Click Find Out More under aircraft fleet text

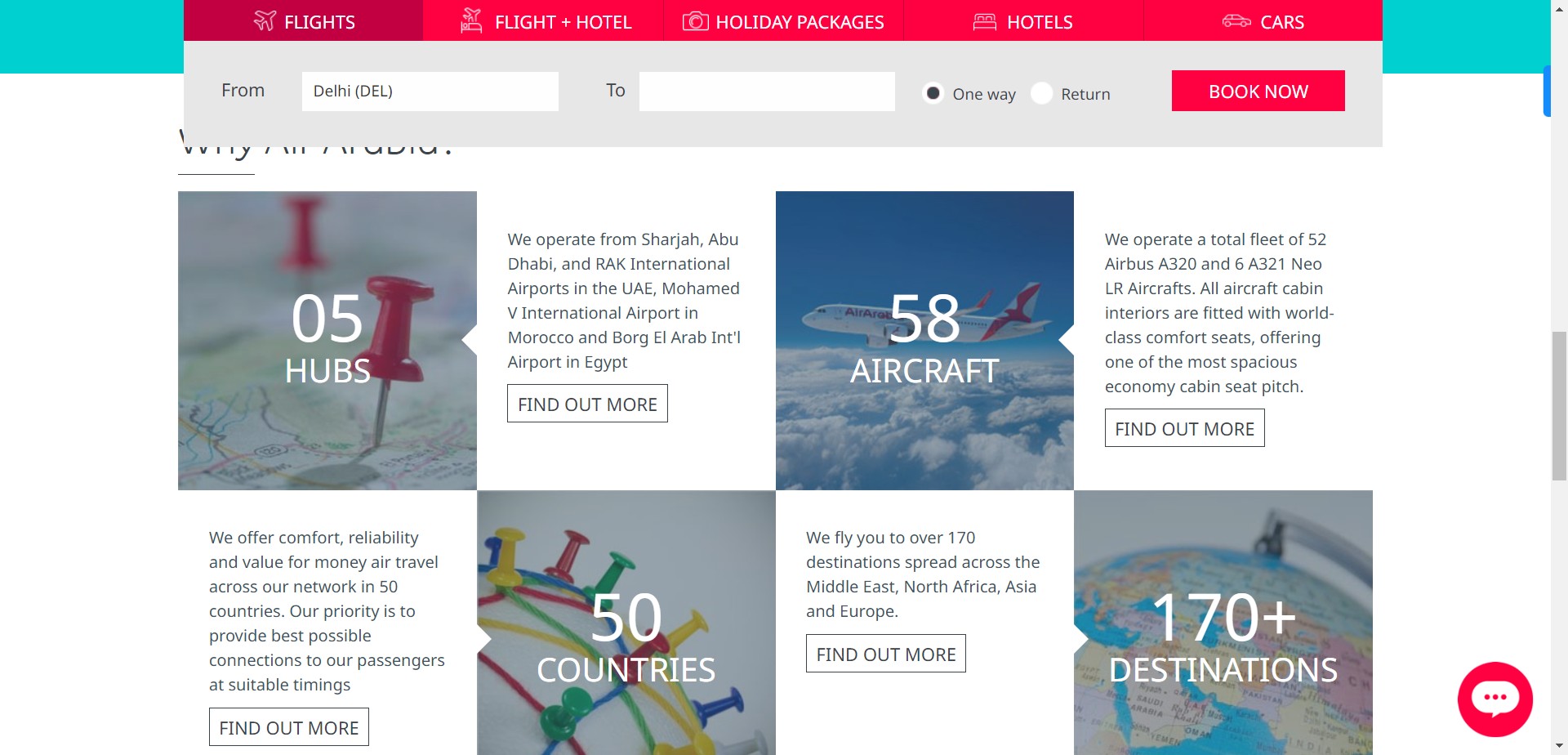(x=1184, y=428)
